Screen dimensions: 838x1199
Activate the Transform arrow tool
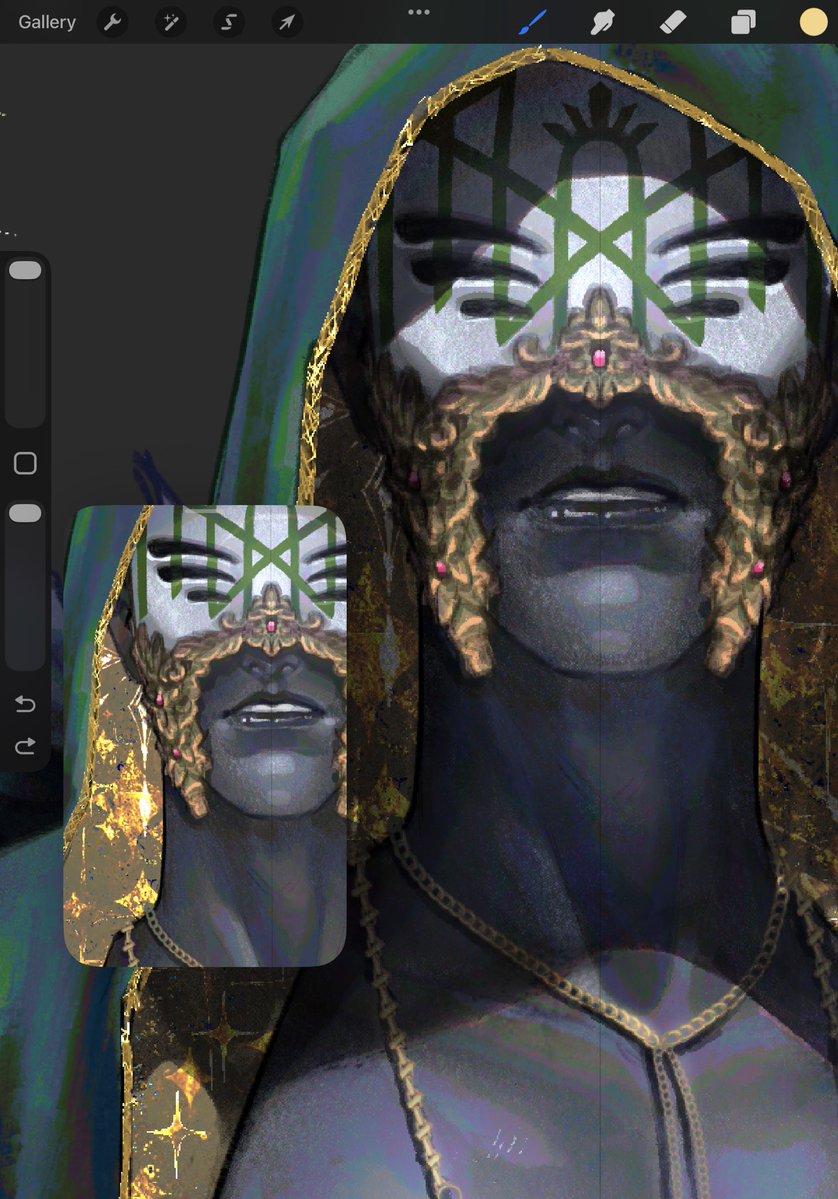click(287, 22)
